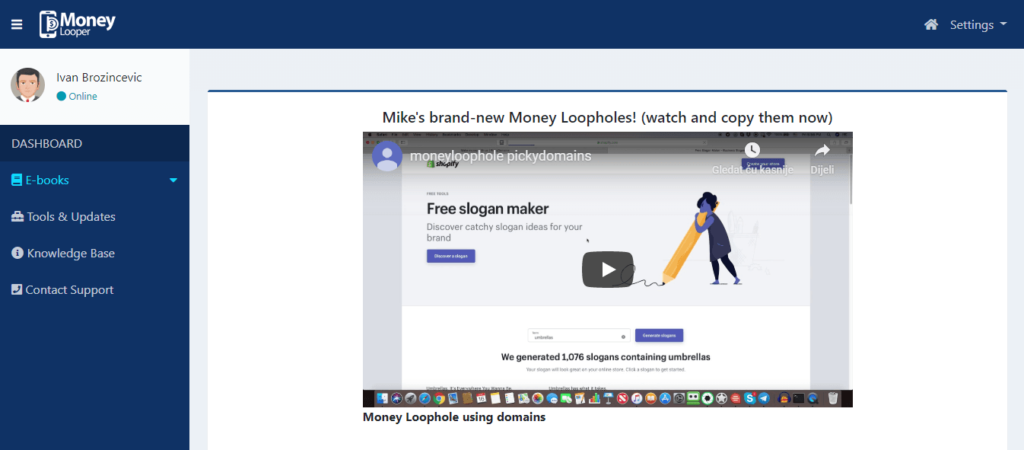
Task: Click the caption Money Loophole using domains
Action: (x=454, y=417)
